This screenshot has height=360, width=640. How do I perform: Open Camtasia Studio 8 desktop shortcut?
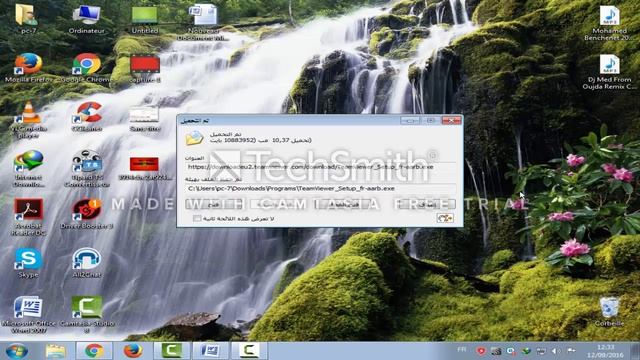(87, 314)
